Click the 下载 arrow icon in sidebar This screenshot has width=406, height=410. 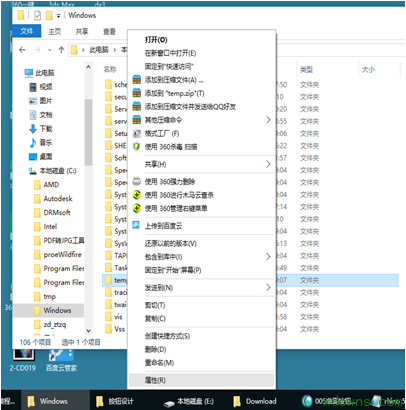[x=33, y=129]
